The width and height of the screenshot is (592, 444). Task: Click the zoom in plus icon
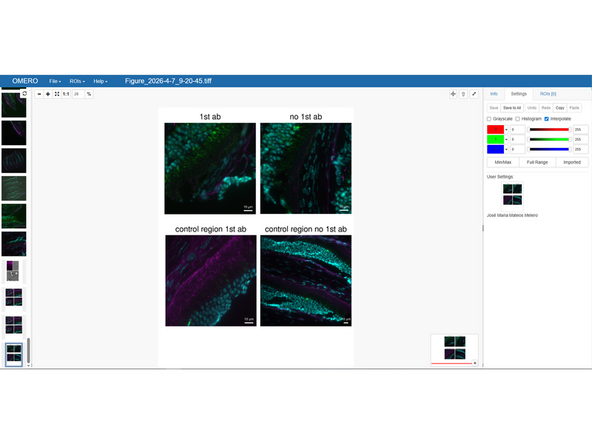[48, 94]
